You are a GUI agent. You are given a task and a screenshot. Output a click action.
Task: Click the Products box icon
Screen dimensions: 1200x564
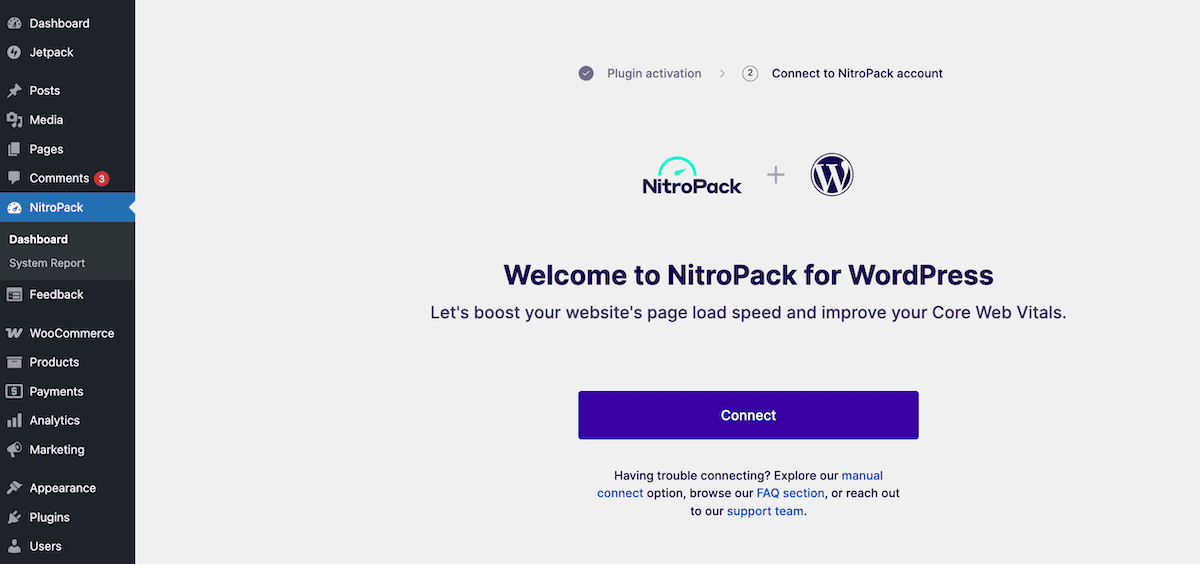point(14,362)
